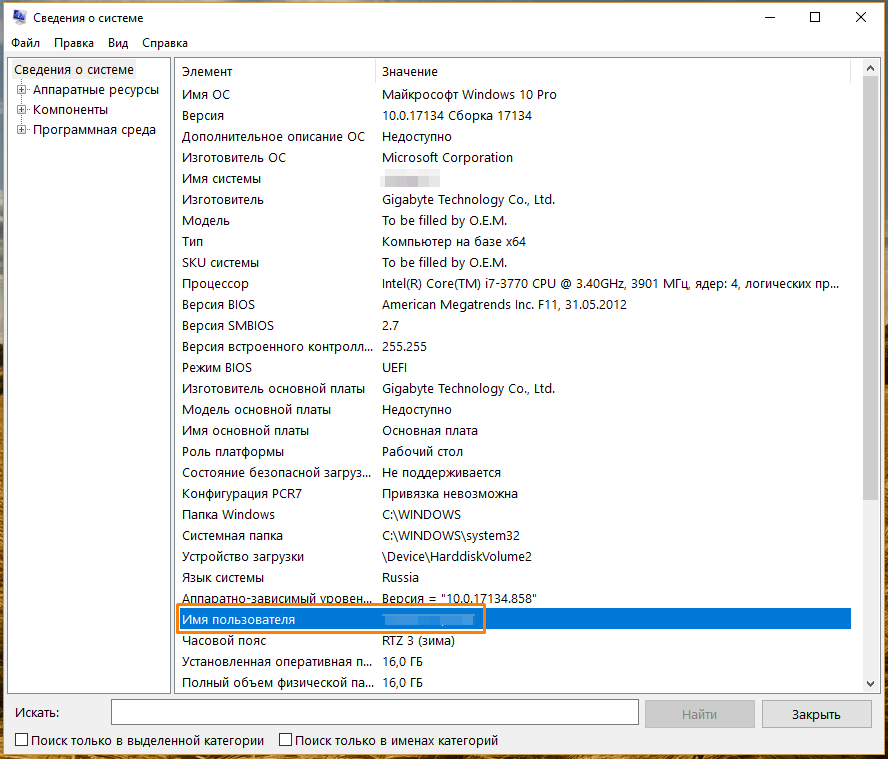Click the scrollbar up arrow
Image resolution: width=888 pixels, height=759 pixels.
[x=870, y=69]
